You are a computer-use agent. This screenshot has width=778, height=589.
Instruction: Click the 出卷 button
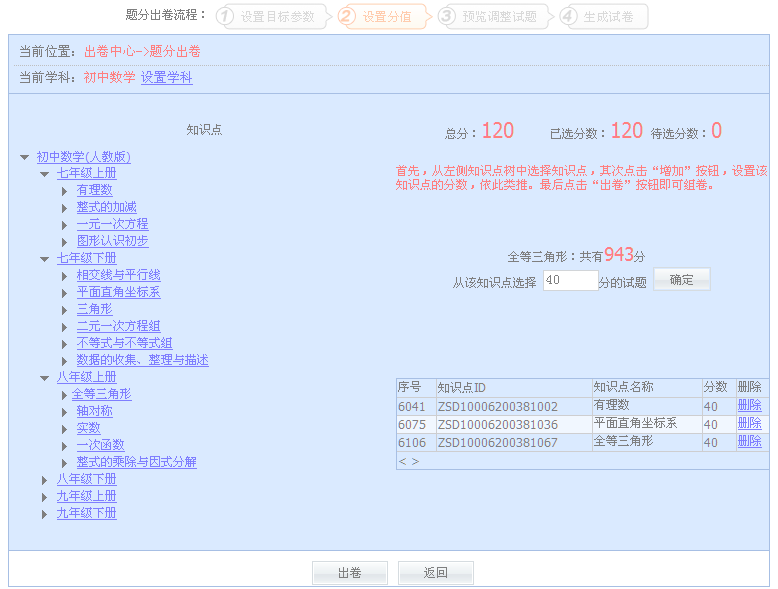[x=349, y=573]
